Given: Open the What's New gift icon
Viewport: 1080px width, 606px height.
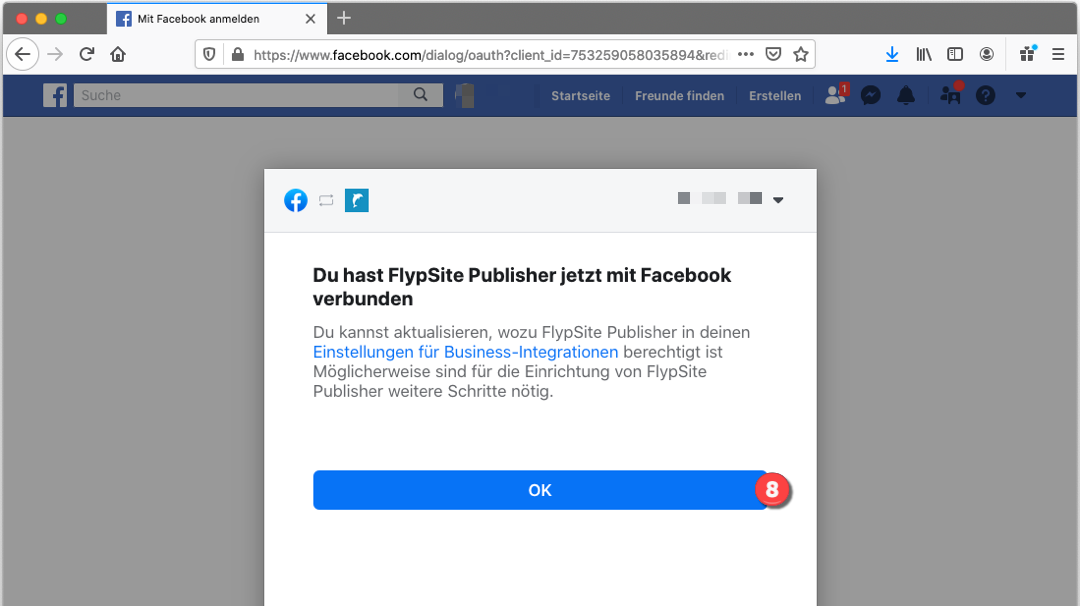Looking at the screenshot, I should pyautogui.click(x=1028, y=54).
